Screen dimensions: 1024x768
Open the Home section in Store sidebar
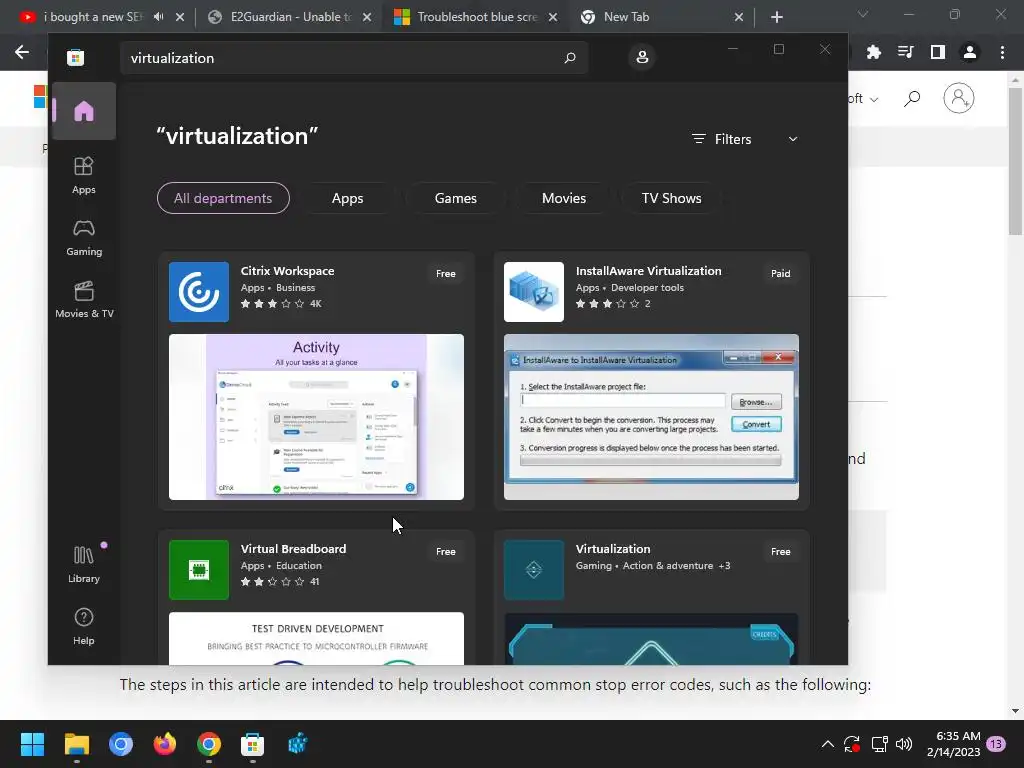[84, 112]
